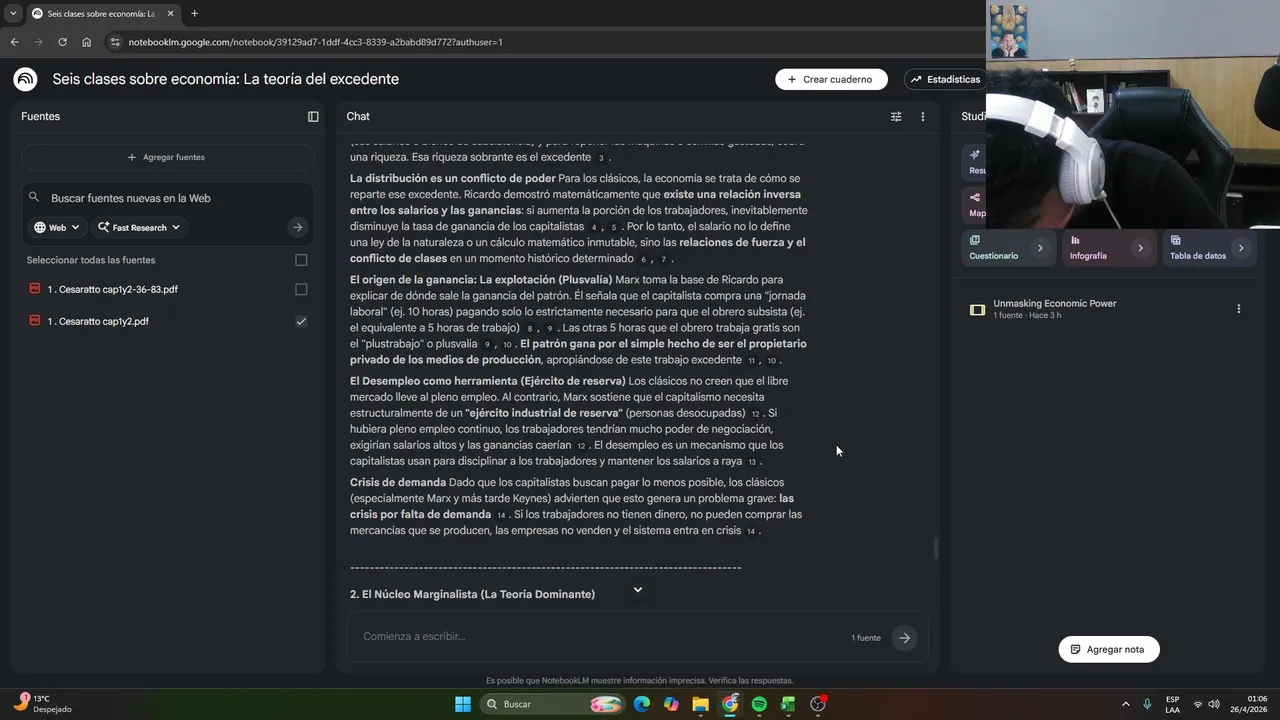Click the 1 fuente label in chat box
The width and height of the screenshot is (1280, 720).
point(866,638)
